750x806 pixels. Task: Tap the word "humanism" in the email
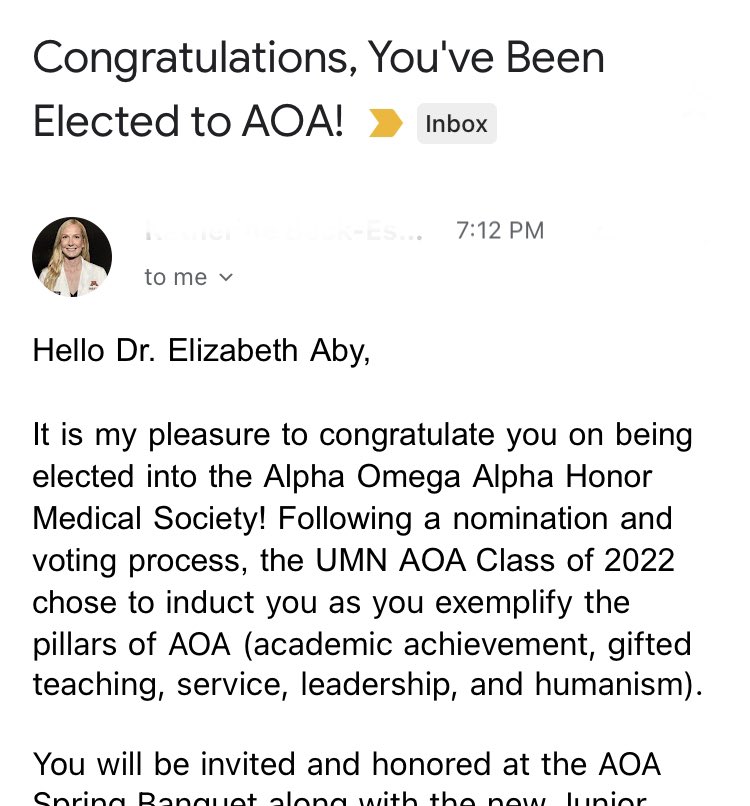click(x=608, y=685)
